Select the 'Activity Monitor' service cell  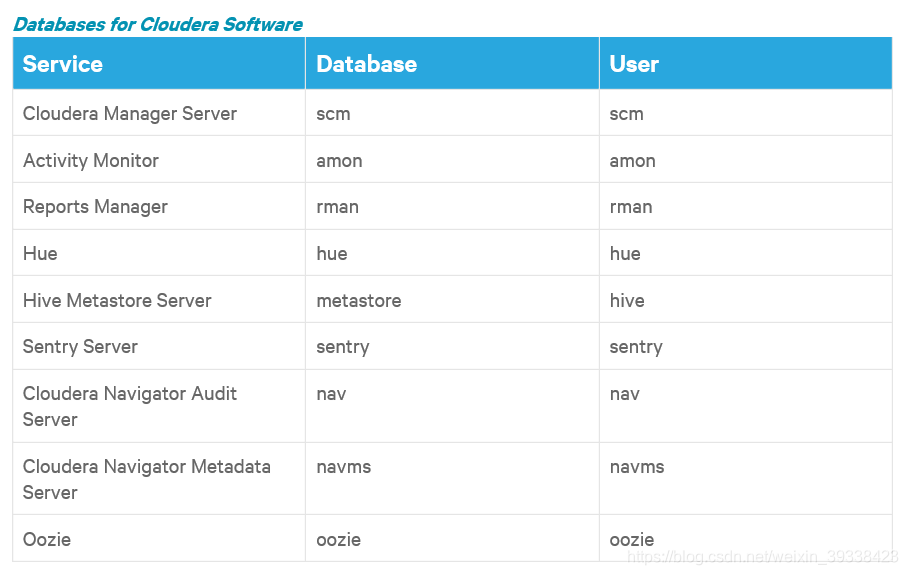tap(159, 160)
